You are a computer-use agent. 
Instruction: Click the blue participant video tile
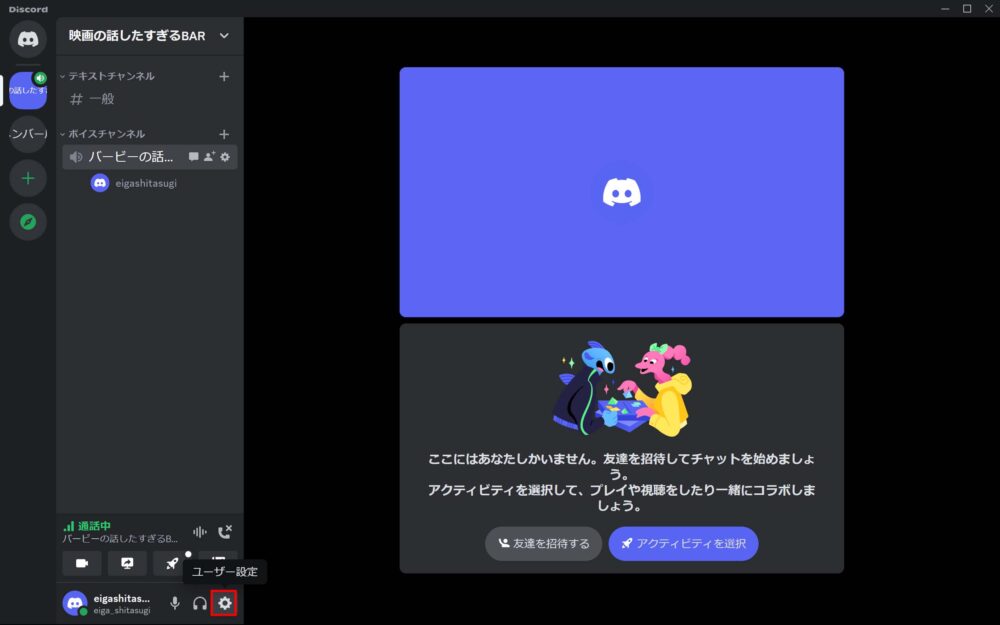(x=622, y=192)
